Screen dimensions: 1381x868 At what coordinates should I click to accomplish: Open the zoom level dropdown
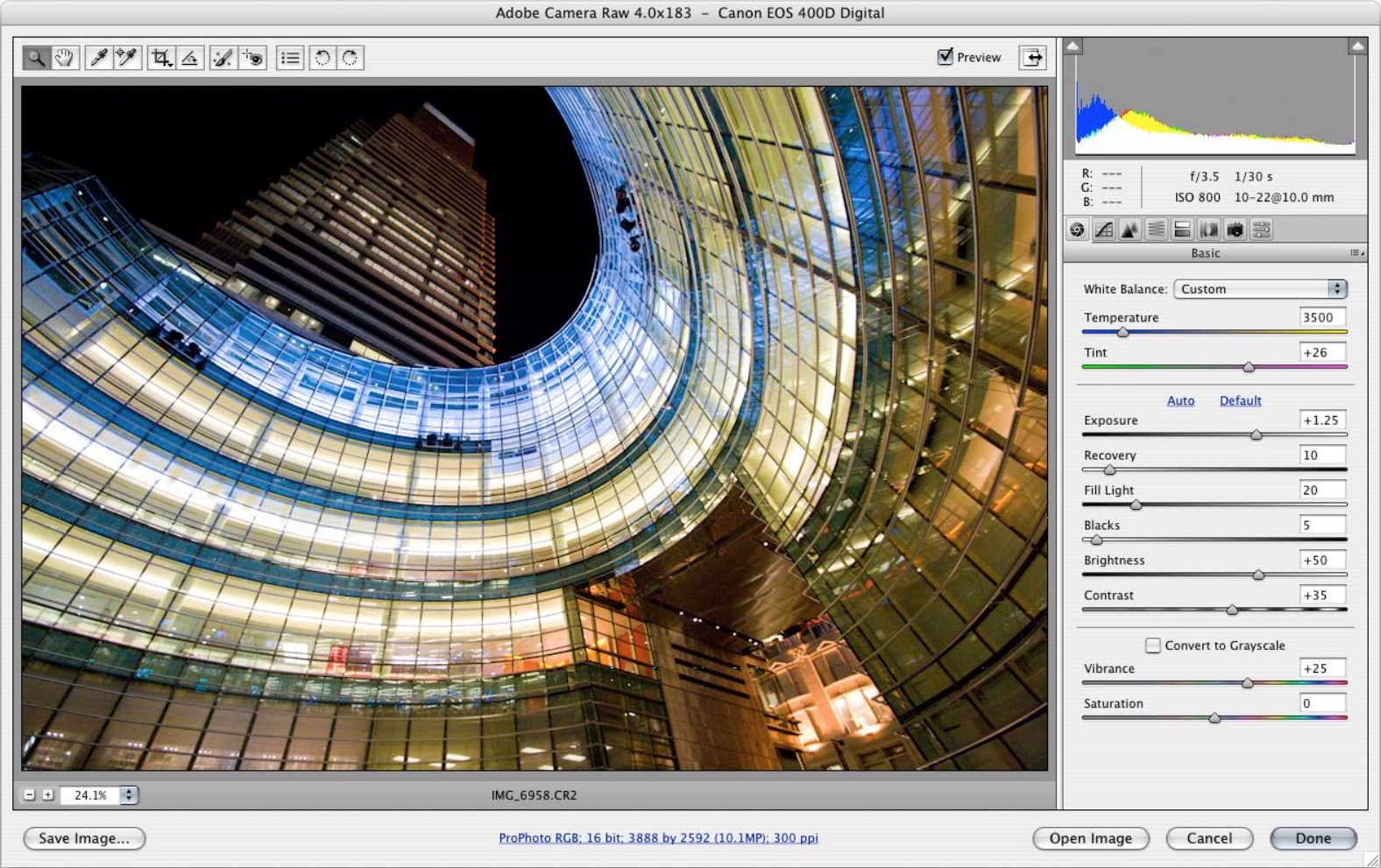(129, 795)
